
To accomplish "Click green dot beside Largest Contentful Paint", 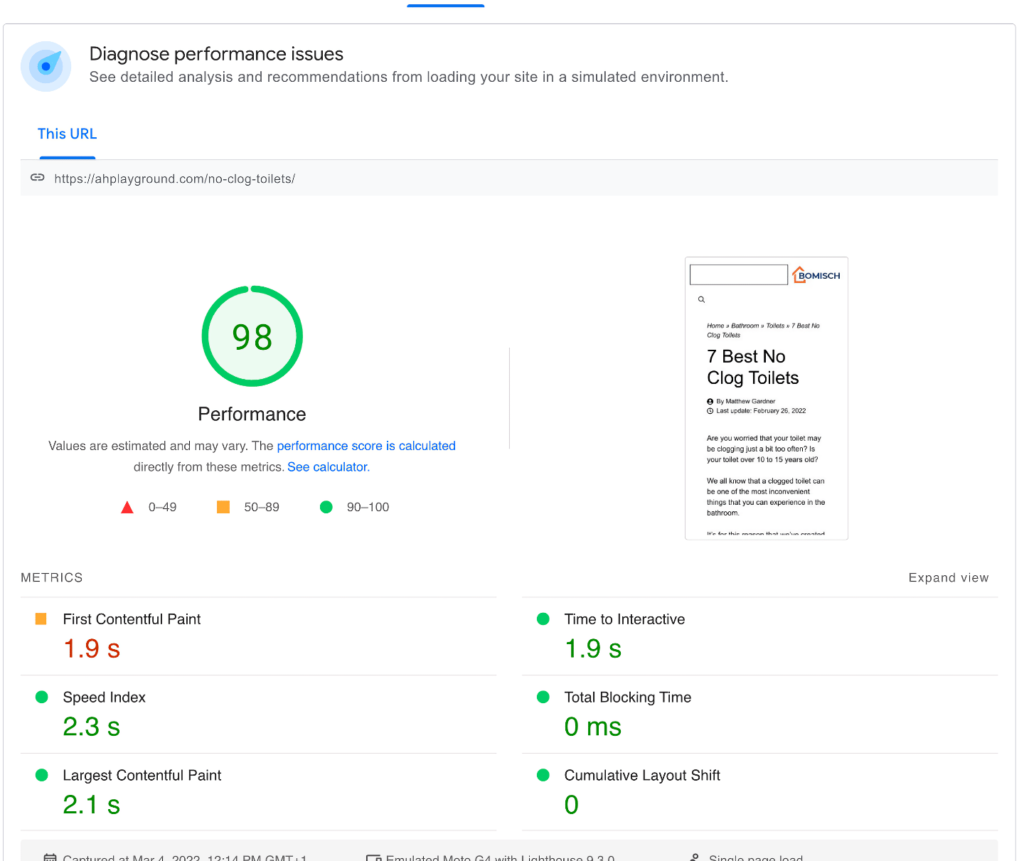I will 41,775.
